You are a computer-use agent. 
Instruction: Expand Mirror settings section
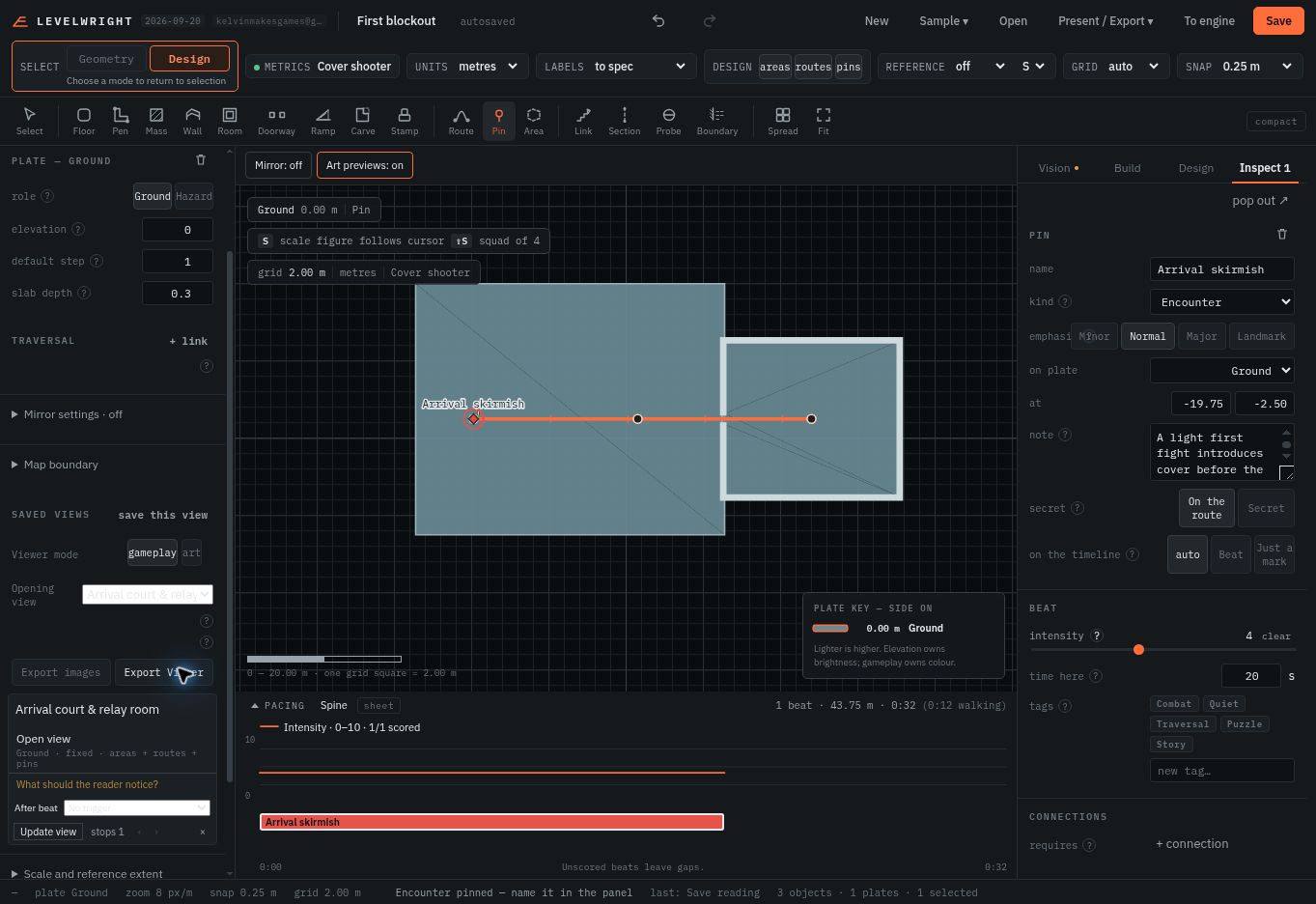click(x=68, y=414)
